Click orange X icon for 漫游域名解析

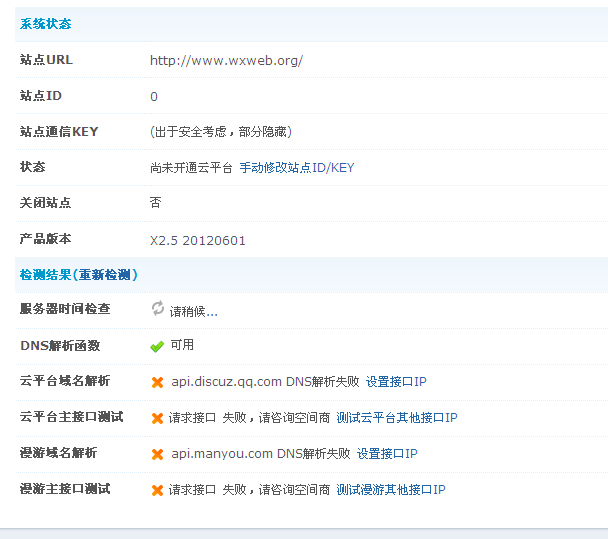[x=157, y=454]
